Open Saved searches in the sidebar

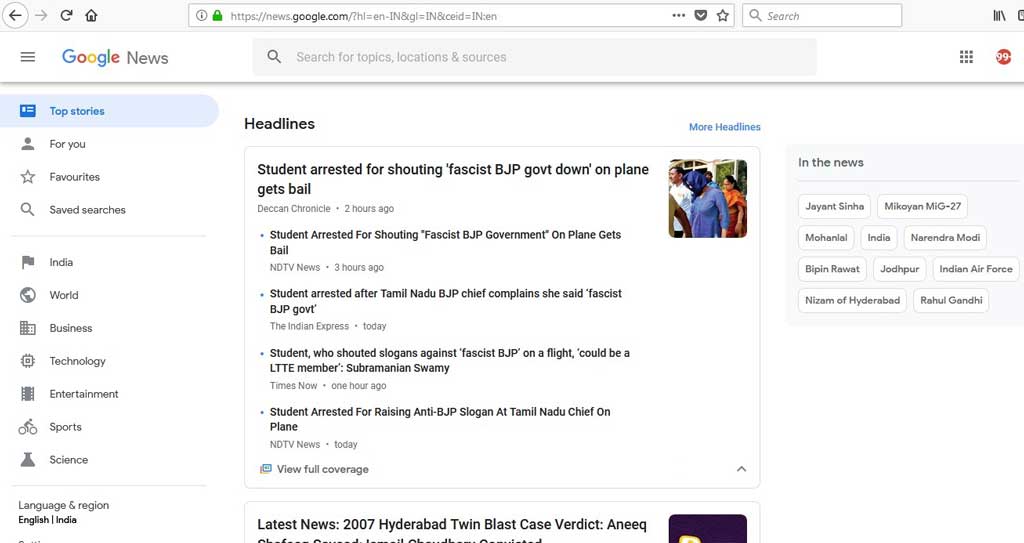coord(88,210)
